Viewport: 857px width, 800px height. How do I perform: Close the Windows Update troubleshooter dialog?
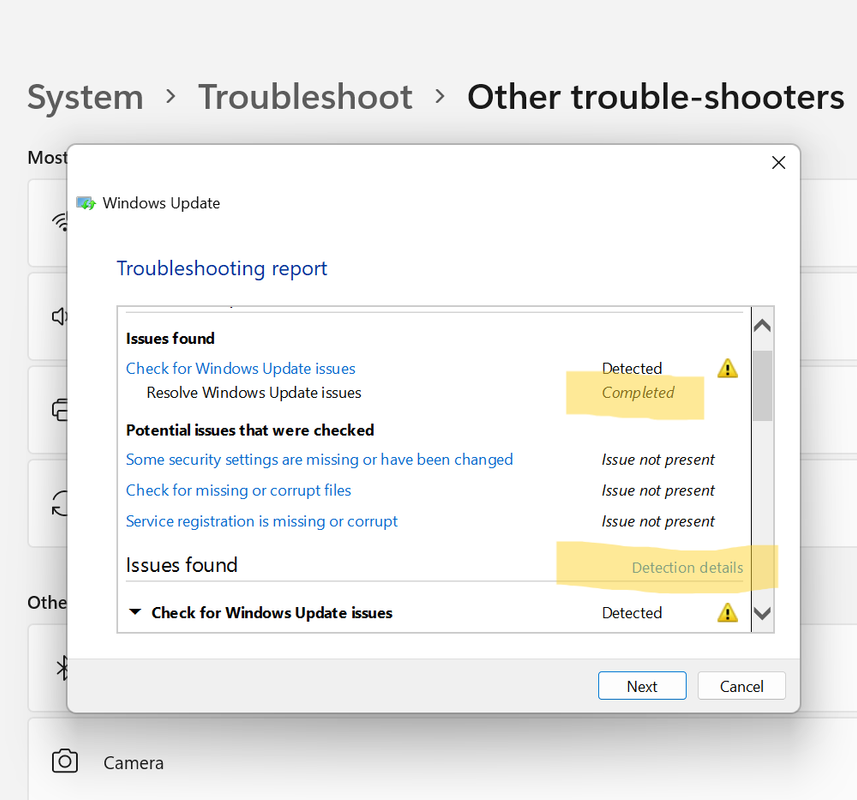pos(778,162)
